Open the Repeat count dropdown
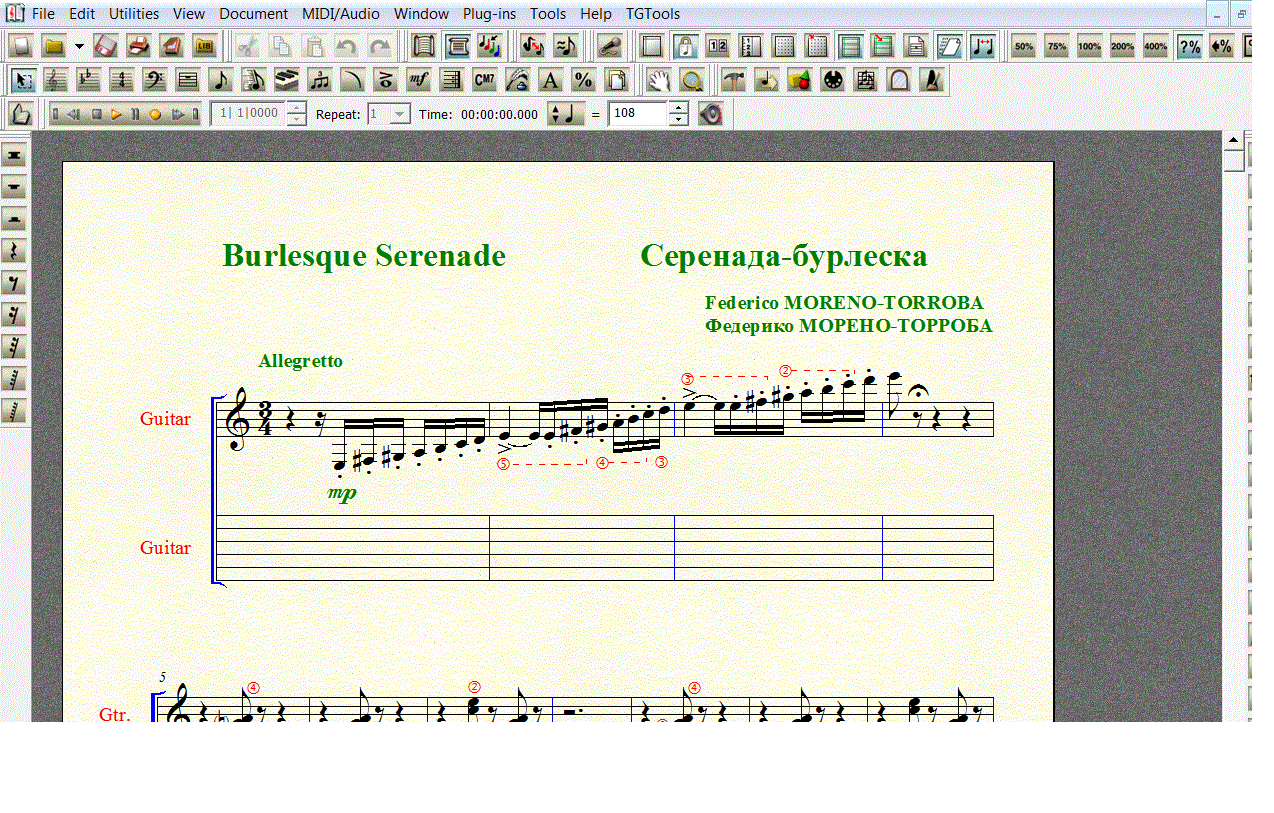 [x=399, y=114]
